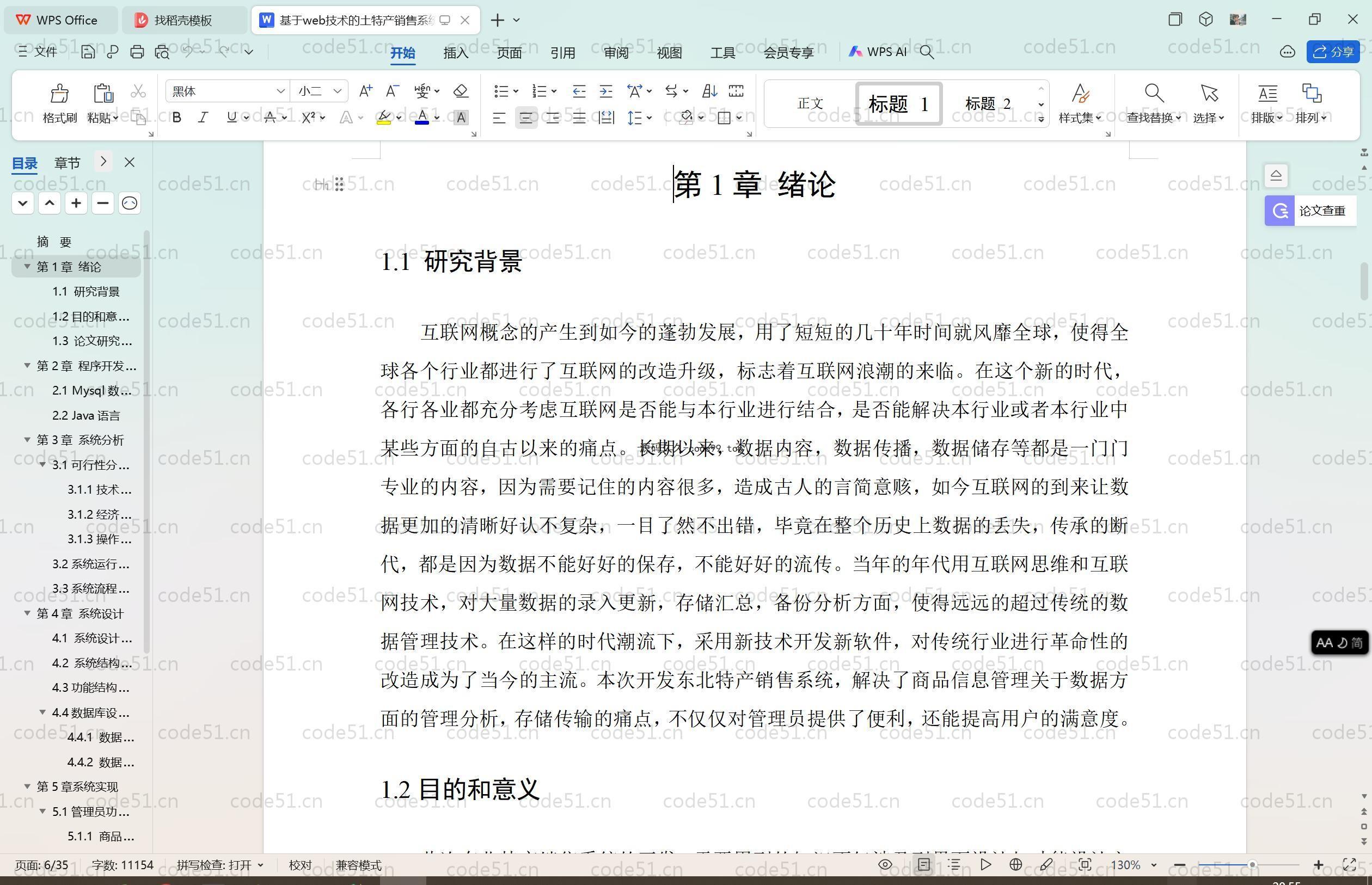Apply the 标题 2 style
This screenshot has width=1372, height=885.
pos(988,103)
